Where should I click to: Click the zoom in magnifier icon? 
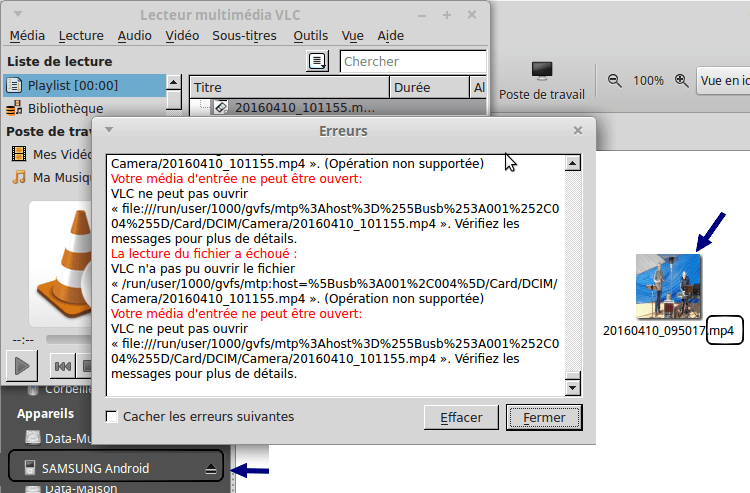coord(681,80)
